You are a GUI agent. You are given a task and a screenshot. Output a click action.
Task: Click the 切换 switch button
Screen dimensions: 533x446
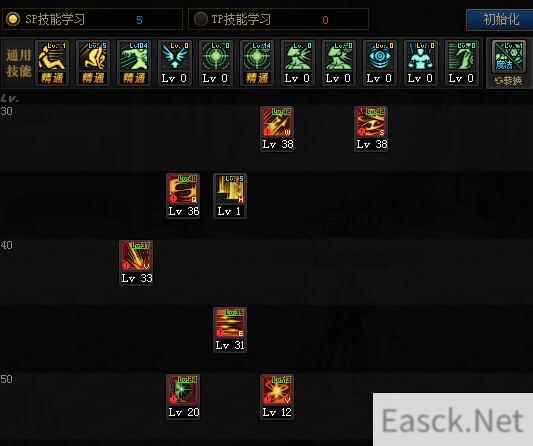tap(509, 81)
